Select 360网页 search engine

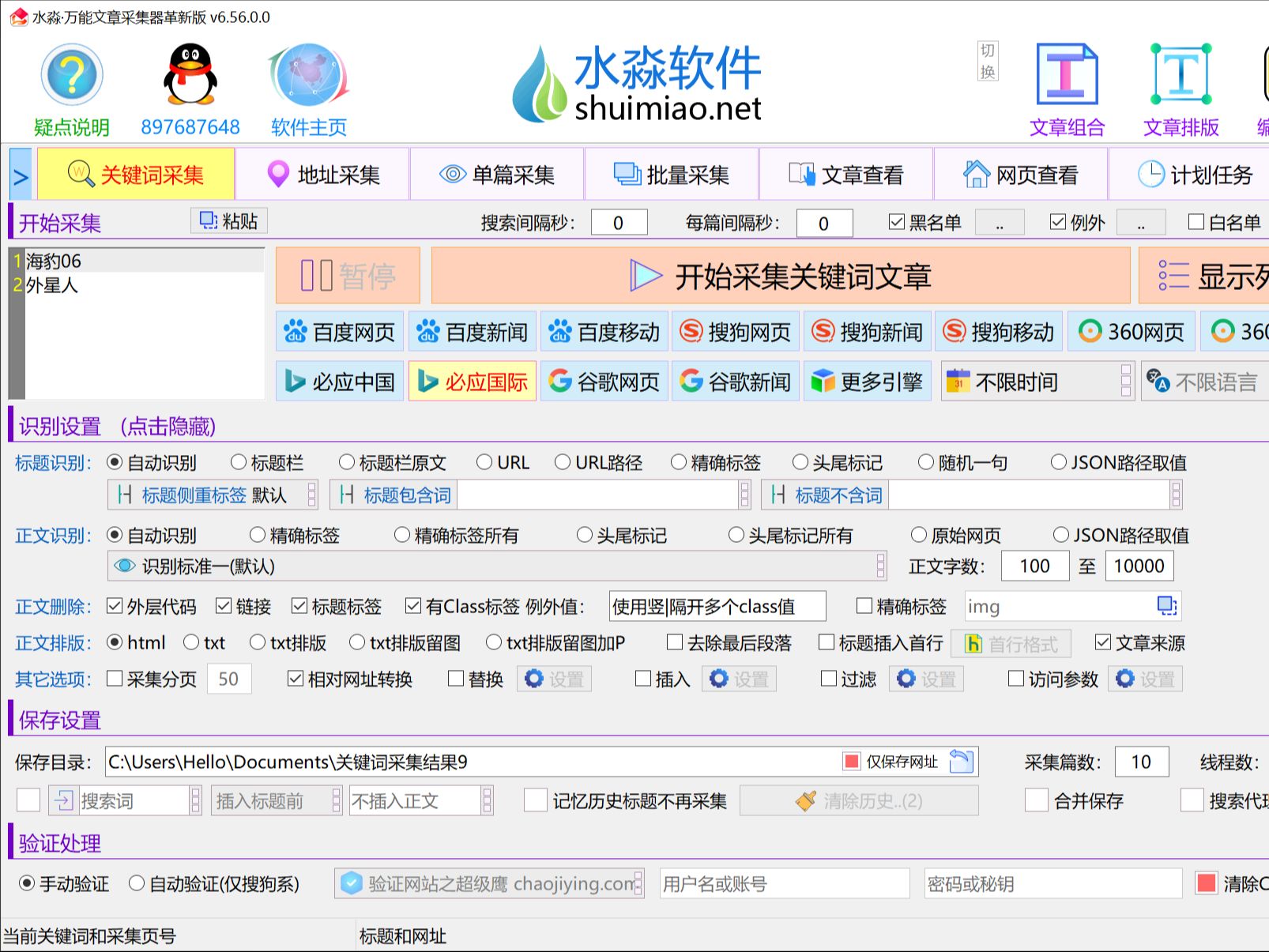(x=1132, y=332)
